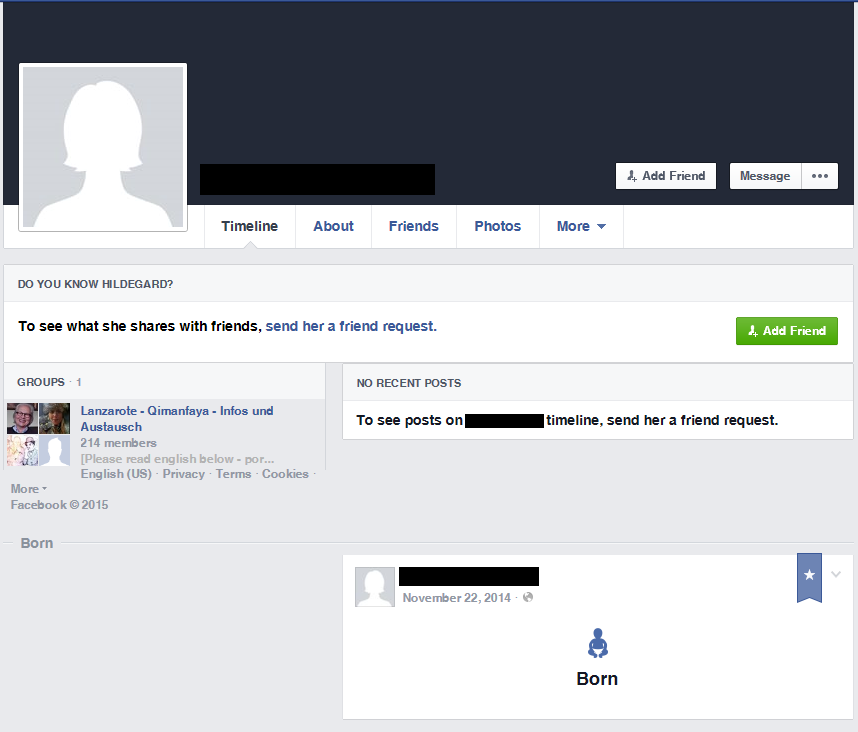The width and height of the screenshot is (858, 732).
Task: Follow the 'send her a friend request' link
Action: [351, 326]
